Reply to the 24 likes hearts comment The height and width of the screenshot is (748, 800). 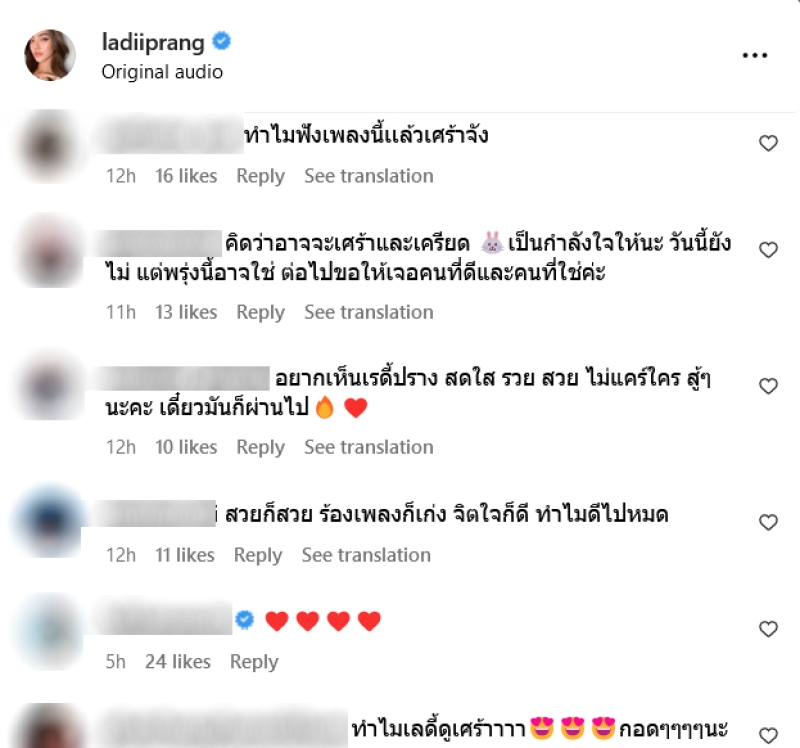pos(254,662)
